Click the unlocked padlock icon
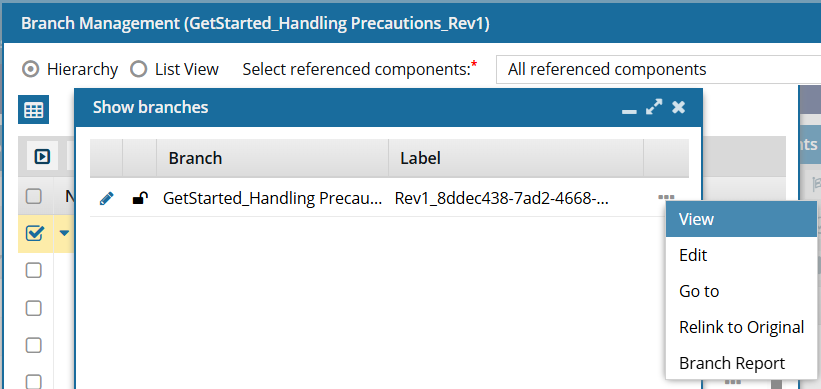 pos(140,198)
